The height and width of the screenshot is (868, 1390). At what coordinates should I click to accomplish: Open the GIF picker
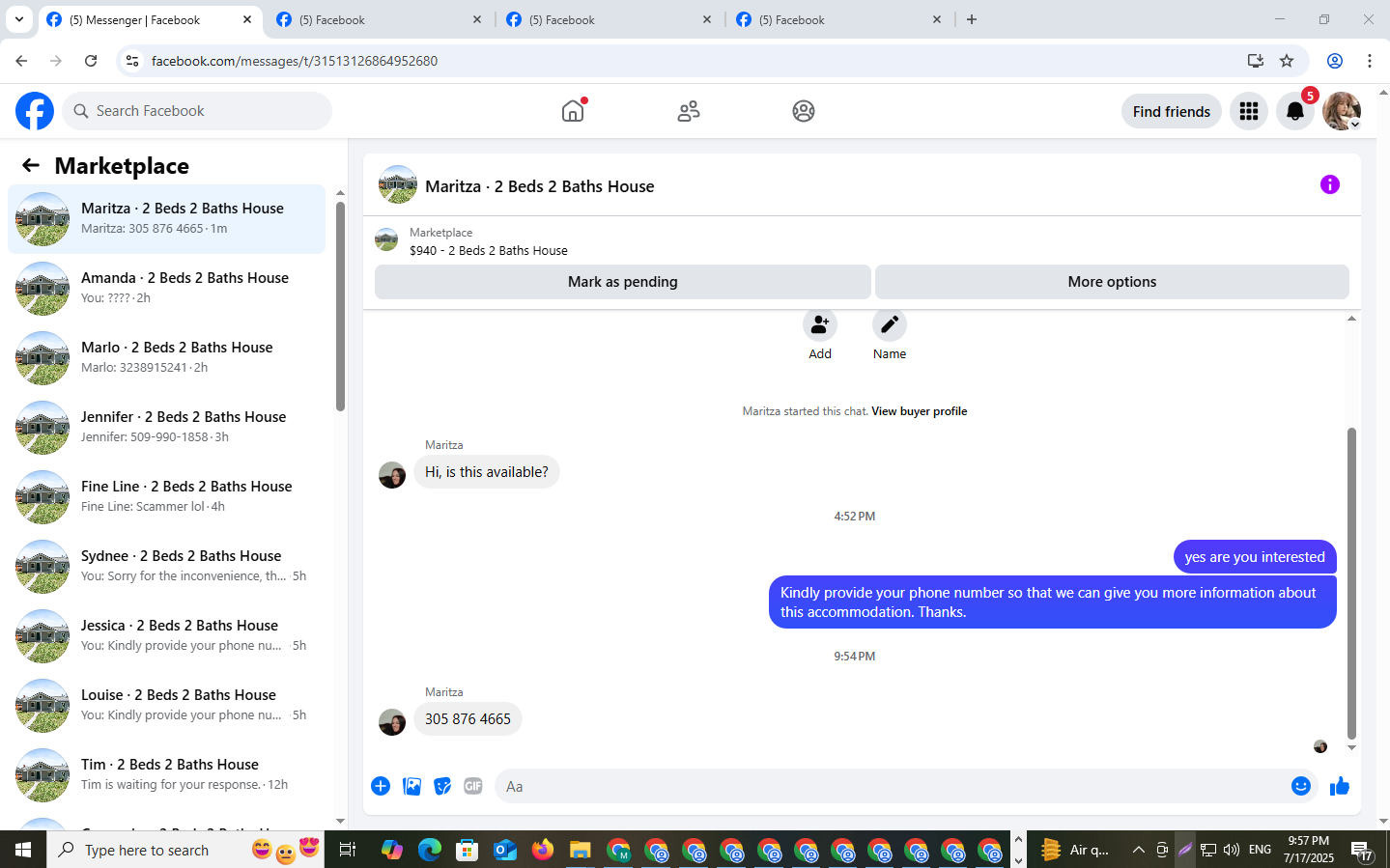tap(473, 786)
